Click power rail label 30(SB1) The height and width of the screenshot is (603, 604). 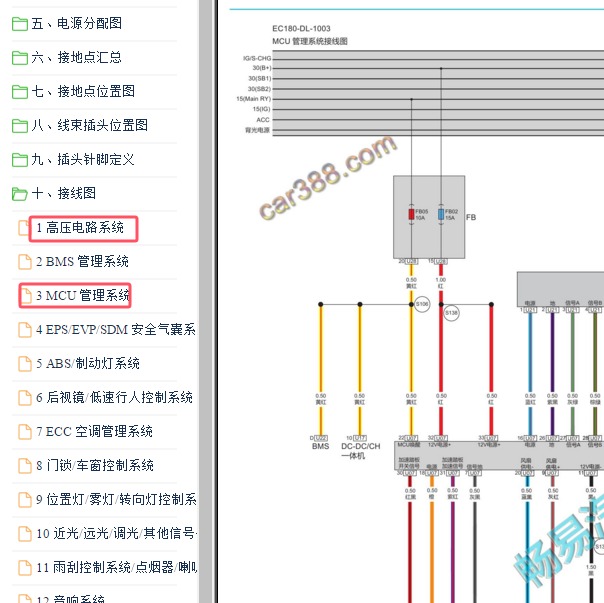pyautogui.click(x=260, y=78)
